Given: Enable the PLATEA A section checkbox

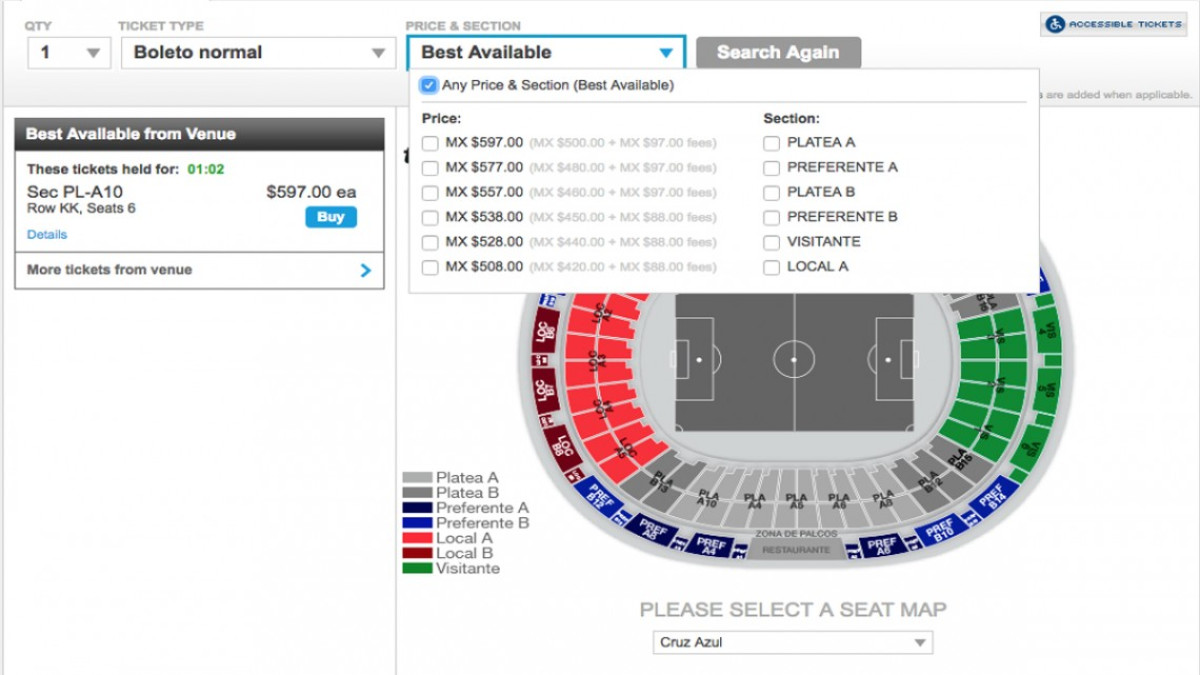Looking at the screenshot, I should point(771,143).
